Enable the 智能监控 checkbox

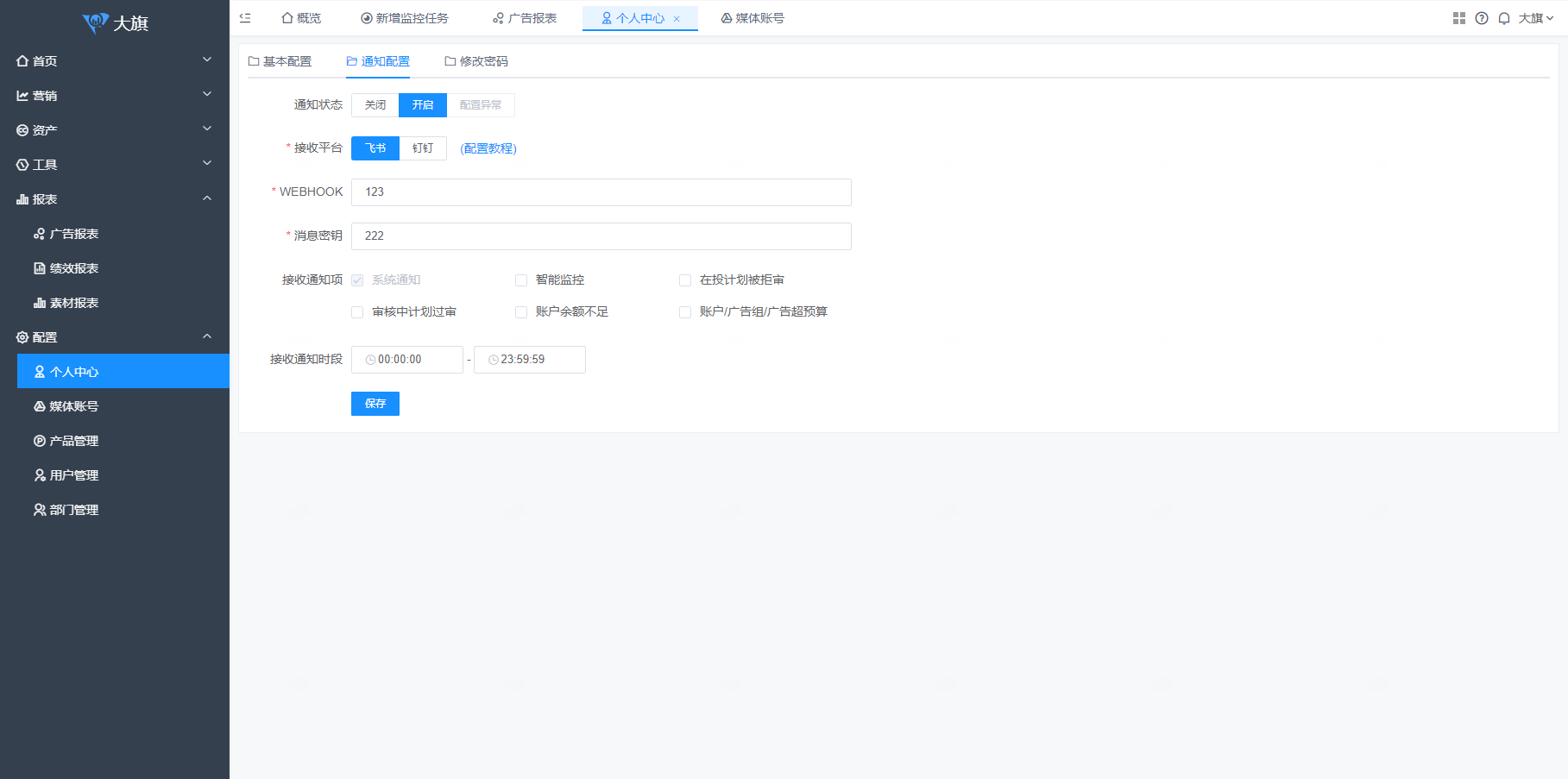point(521,280)
